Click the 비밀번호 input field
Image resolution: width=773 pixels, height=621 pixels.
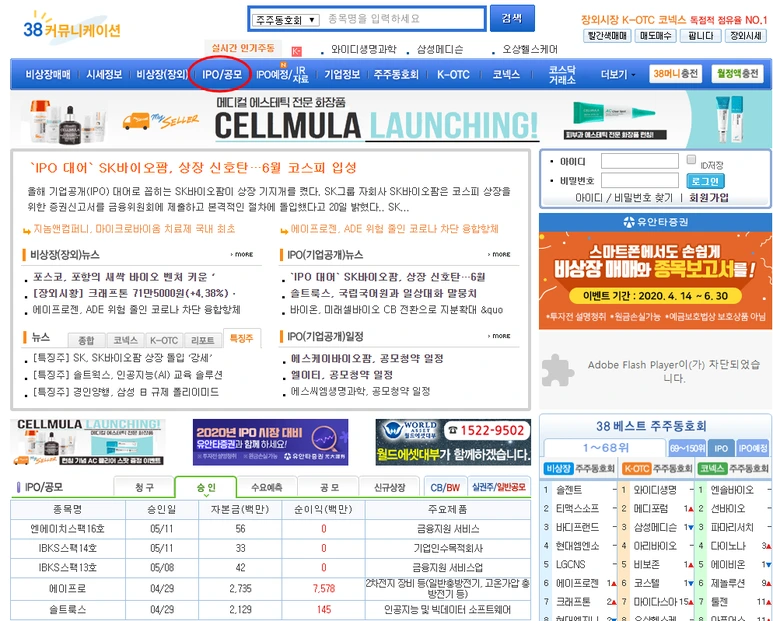(639, 180)
